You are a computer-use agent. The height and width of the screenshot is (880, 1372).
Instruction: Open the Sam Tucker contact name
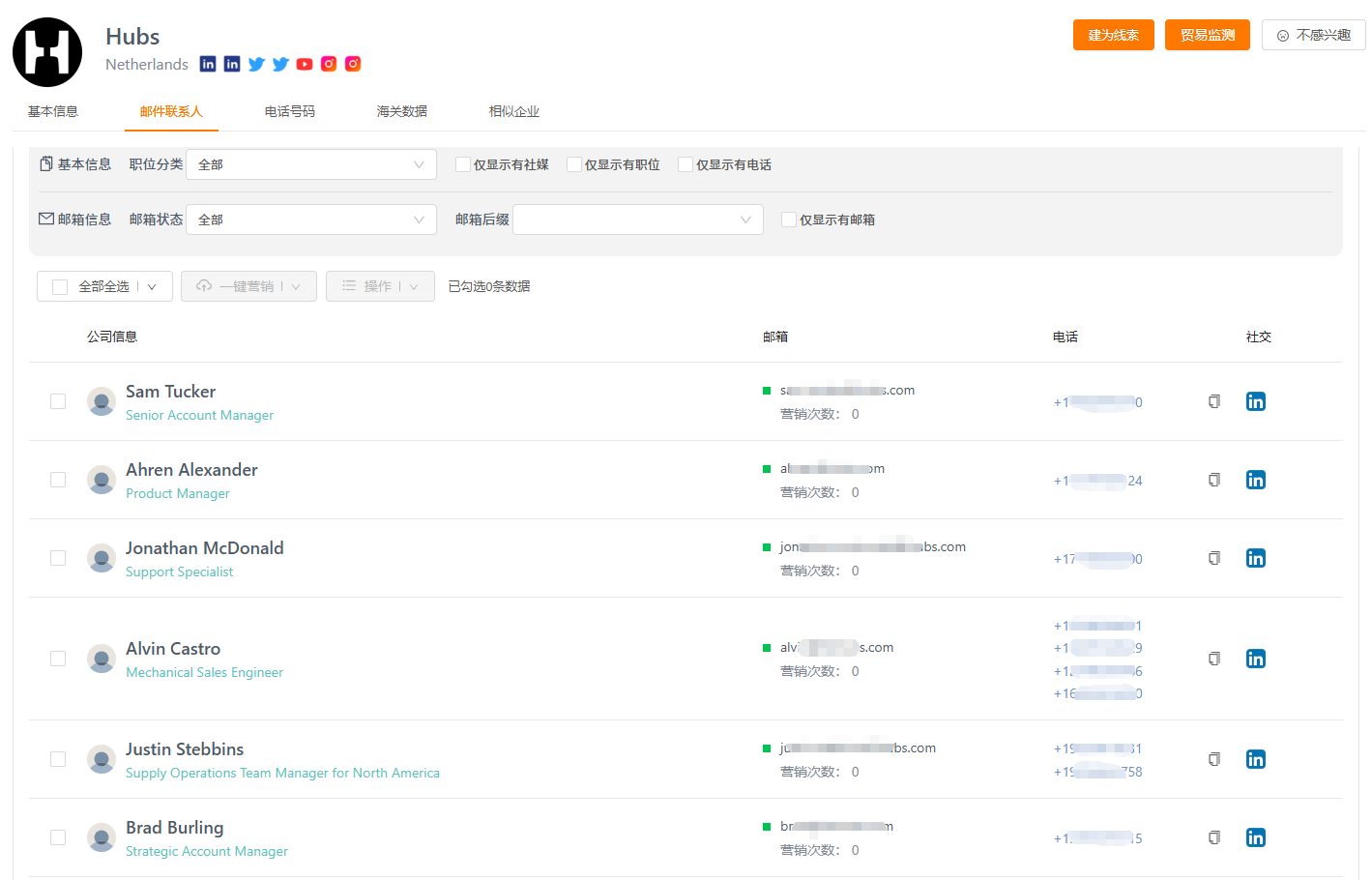(171, 392)
